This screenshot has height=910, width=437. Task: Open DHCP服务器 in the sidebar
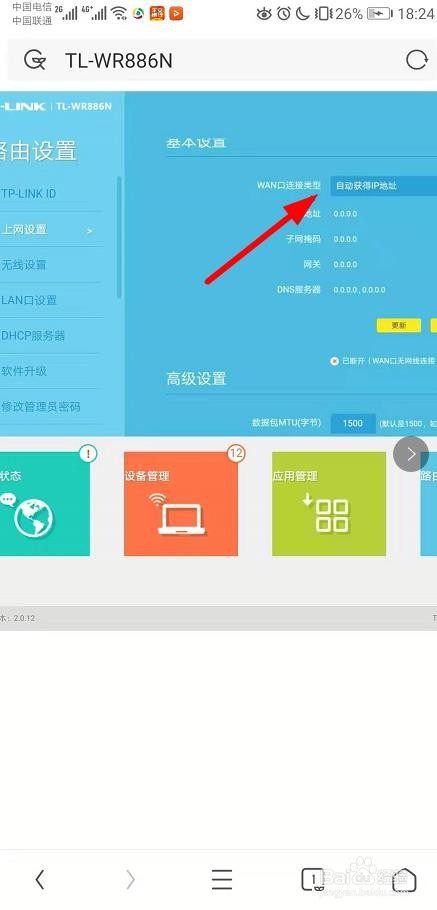coord(33,336)
